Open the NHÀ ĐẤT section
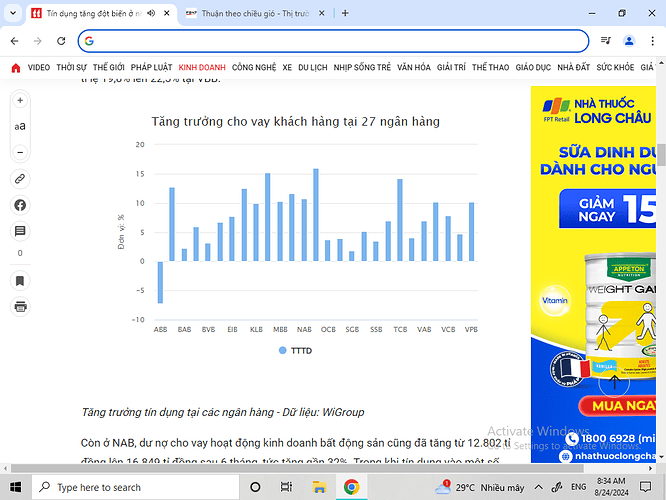 pos(573,68)
